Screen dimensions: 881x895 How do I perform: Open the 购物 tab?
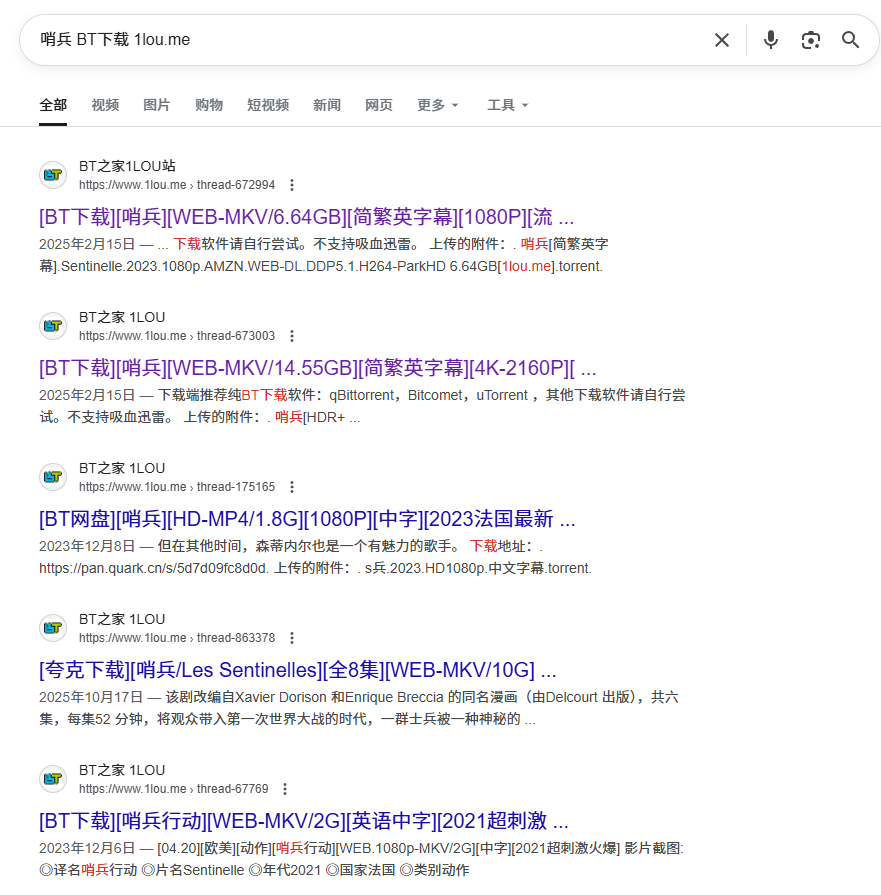coord(209,105)
